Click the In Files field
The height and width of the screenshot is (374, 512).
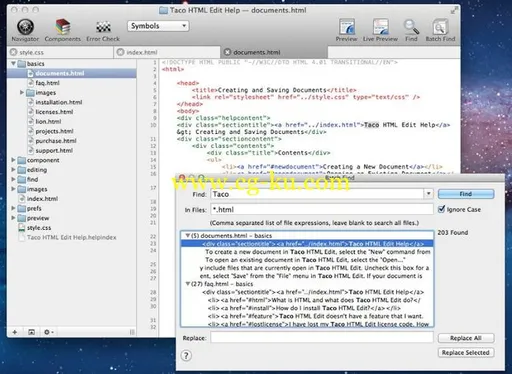[x=322, y=209]
